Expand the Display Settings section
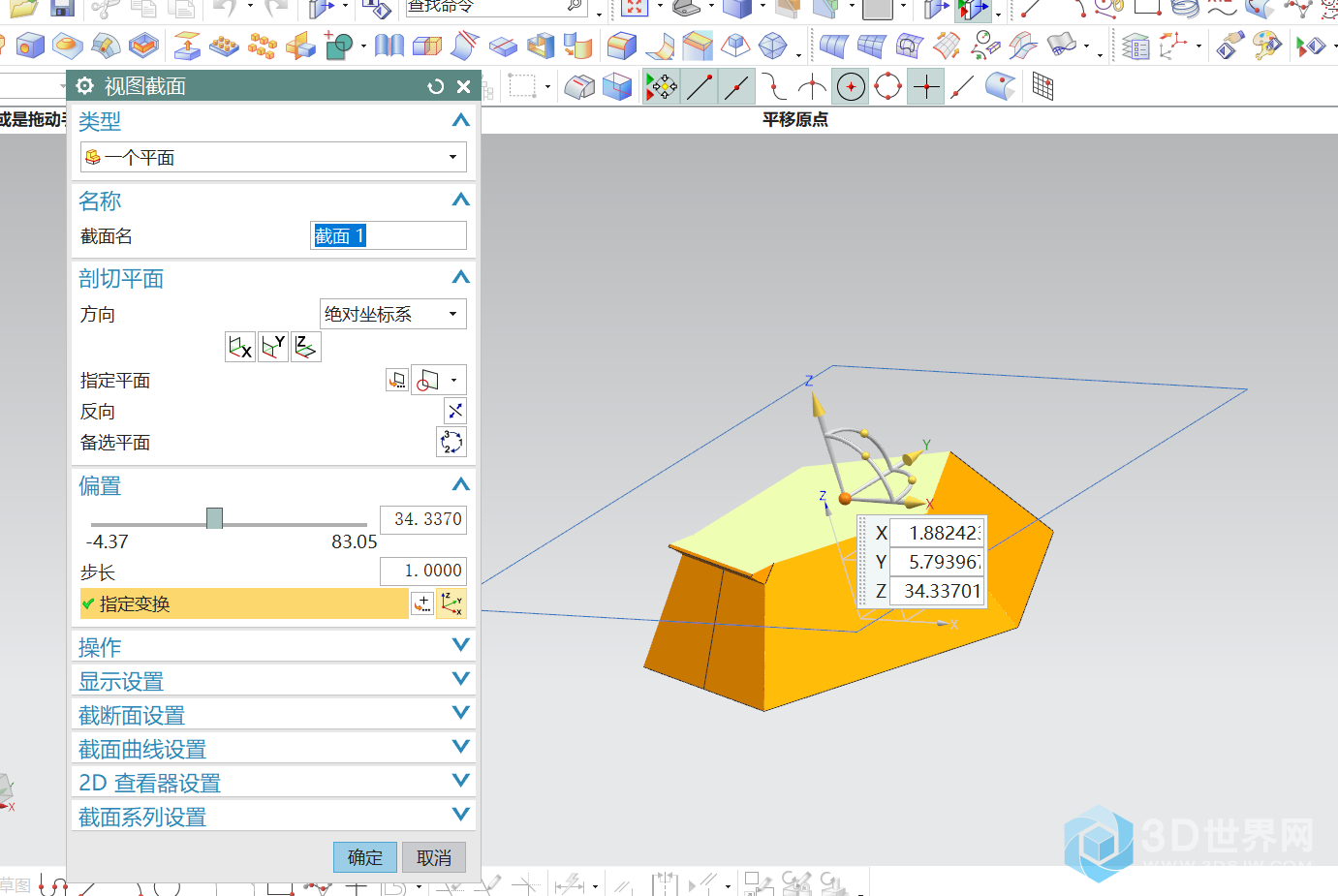Viewport: 1338px width, 896px height. tap(461, 679)
